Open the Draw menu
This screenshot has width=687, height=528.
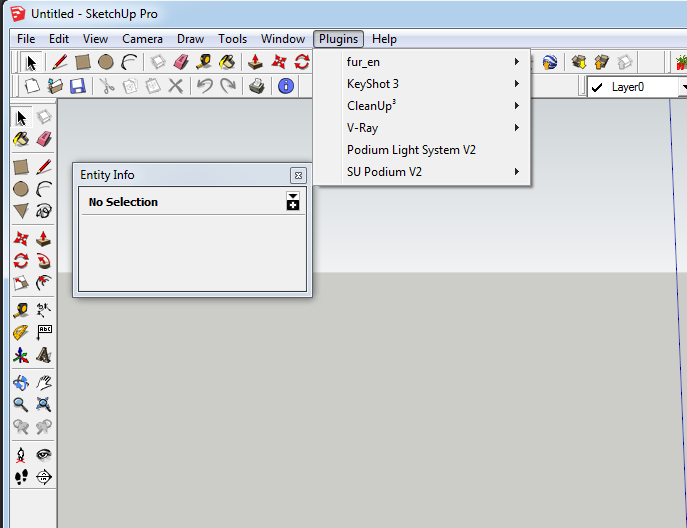coord(190,39)
